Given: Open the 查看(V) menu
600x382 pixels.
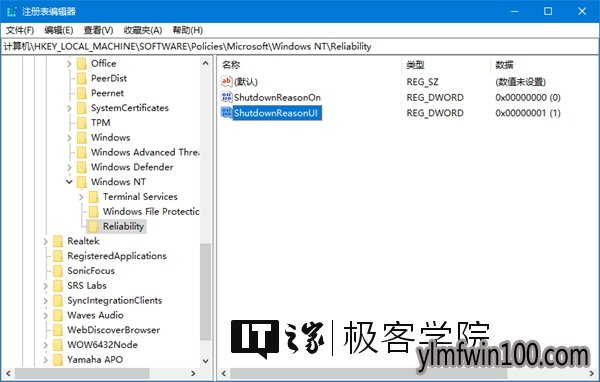Looking at the screenshot, I should point(98,30).
